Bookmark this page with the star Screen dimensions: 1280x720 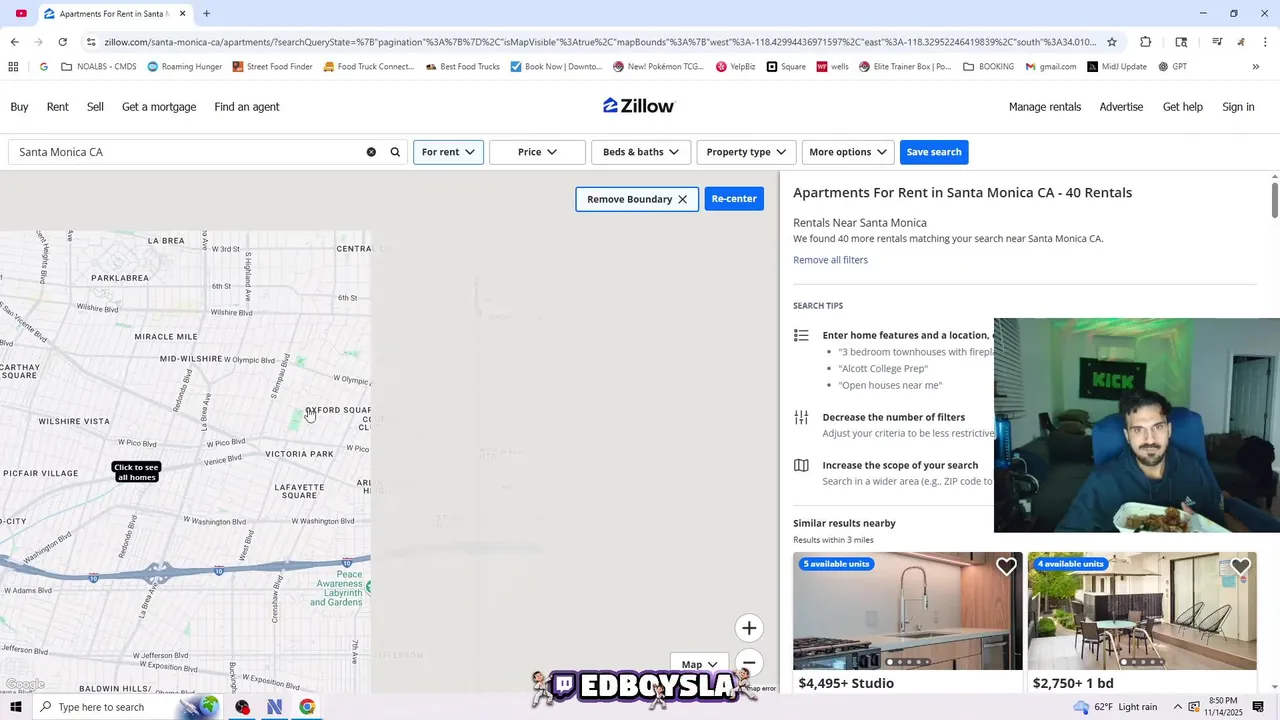point(1111,42)
